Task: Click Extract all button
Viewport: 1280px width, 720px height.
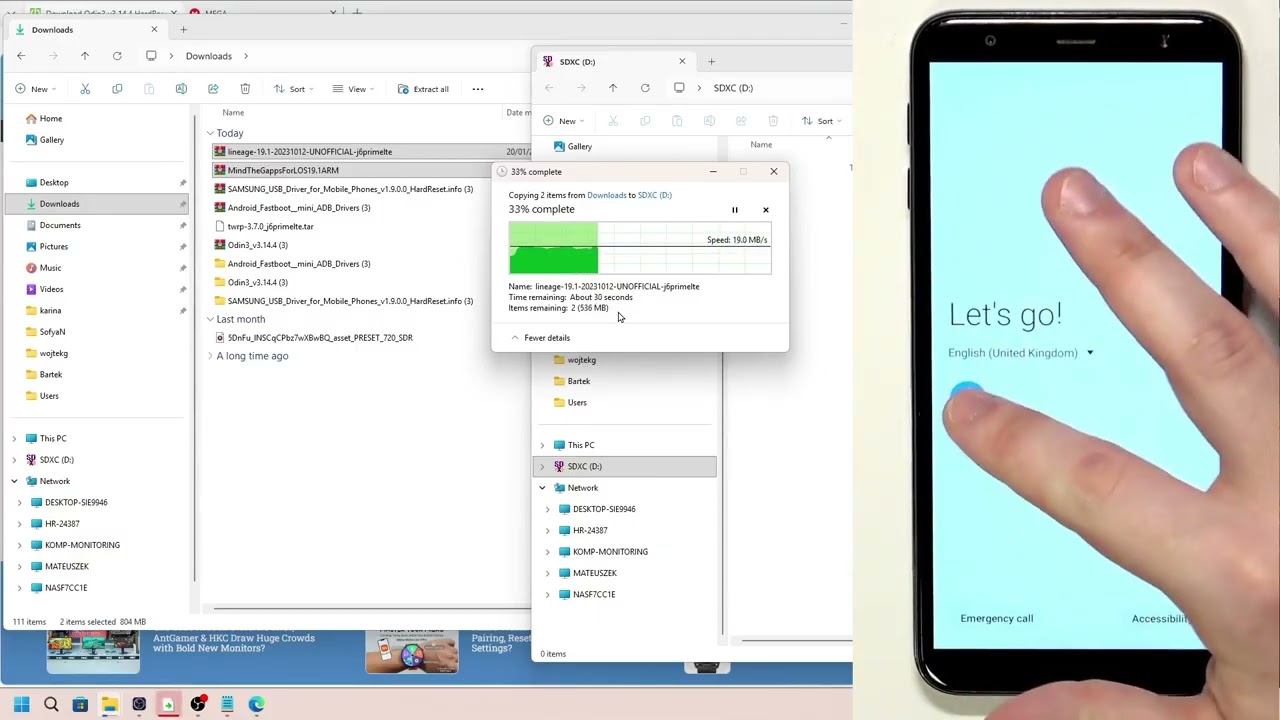Action: 423,89
